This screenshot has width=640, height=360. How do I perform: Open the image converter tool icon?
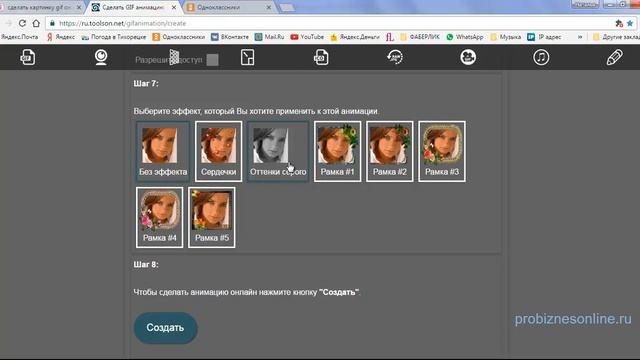tap(321, 57)
